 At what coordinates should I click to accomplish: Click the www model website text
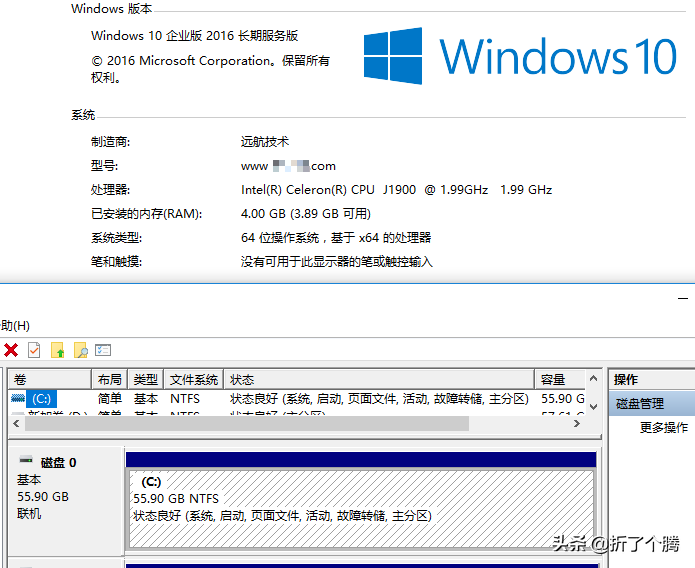(x=288, y=166)
